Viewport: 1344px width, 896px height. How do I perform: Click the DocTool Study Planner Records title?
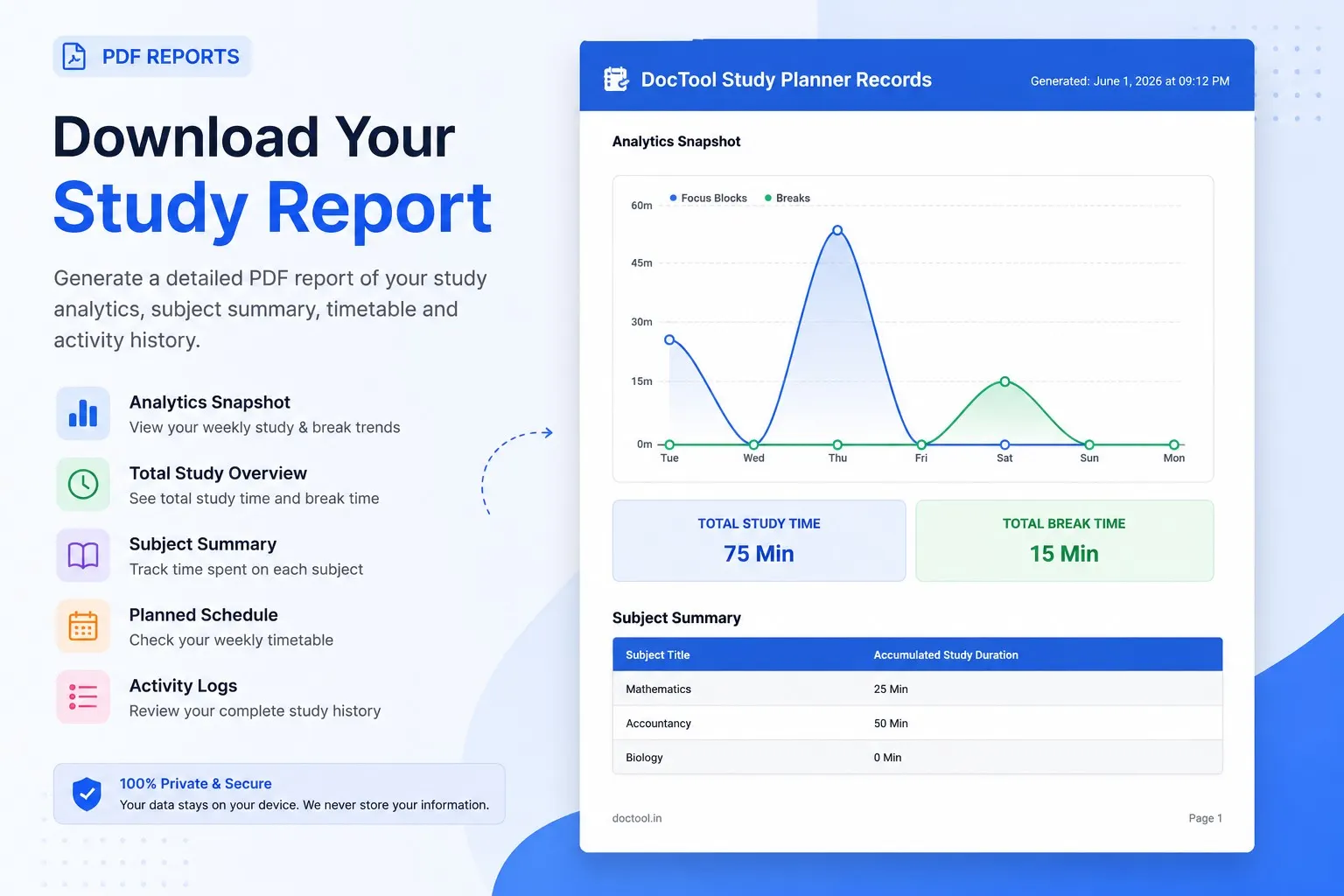pos(787,80)
